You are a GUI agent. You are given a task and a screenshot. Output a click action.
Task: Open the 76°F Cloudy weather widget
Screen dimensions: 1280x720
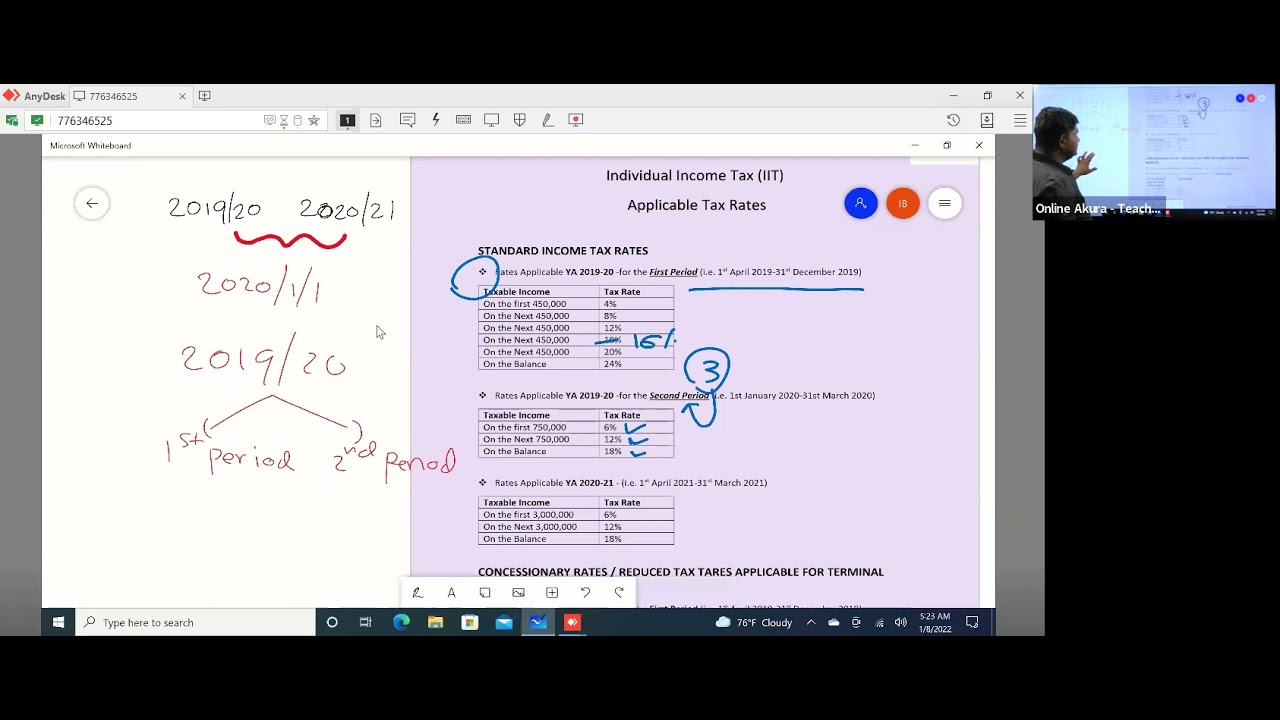tap(754, 622)
